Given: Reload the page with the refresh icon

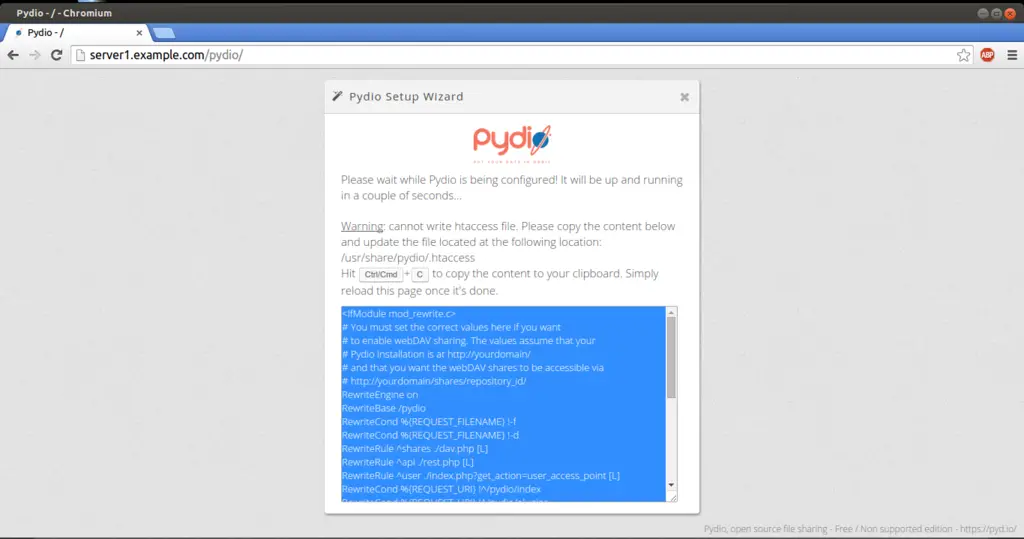Looking at the screenshot, I should [x=57, y=56].
